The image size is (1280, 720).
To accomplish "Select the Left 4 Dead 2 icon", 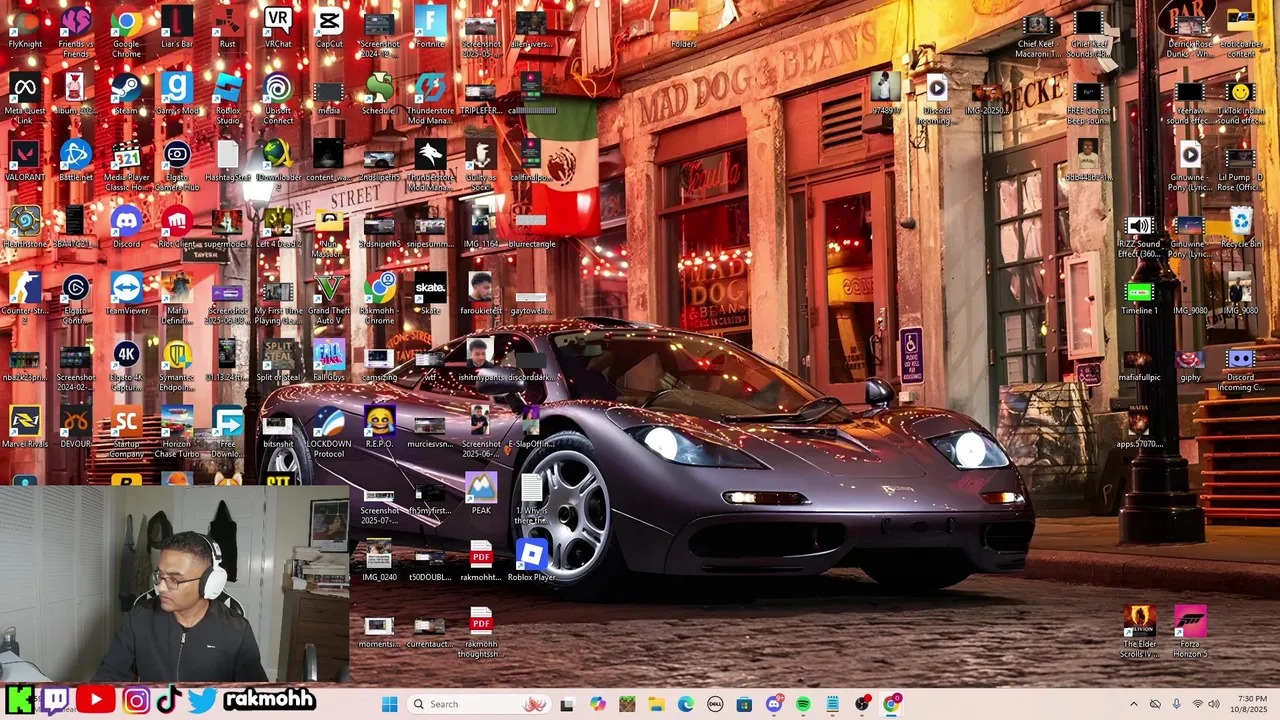I will pyautogui.click(x=278, y=228).
